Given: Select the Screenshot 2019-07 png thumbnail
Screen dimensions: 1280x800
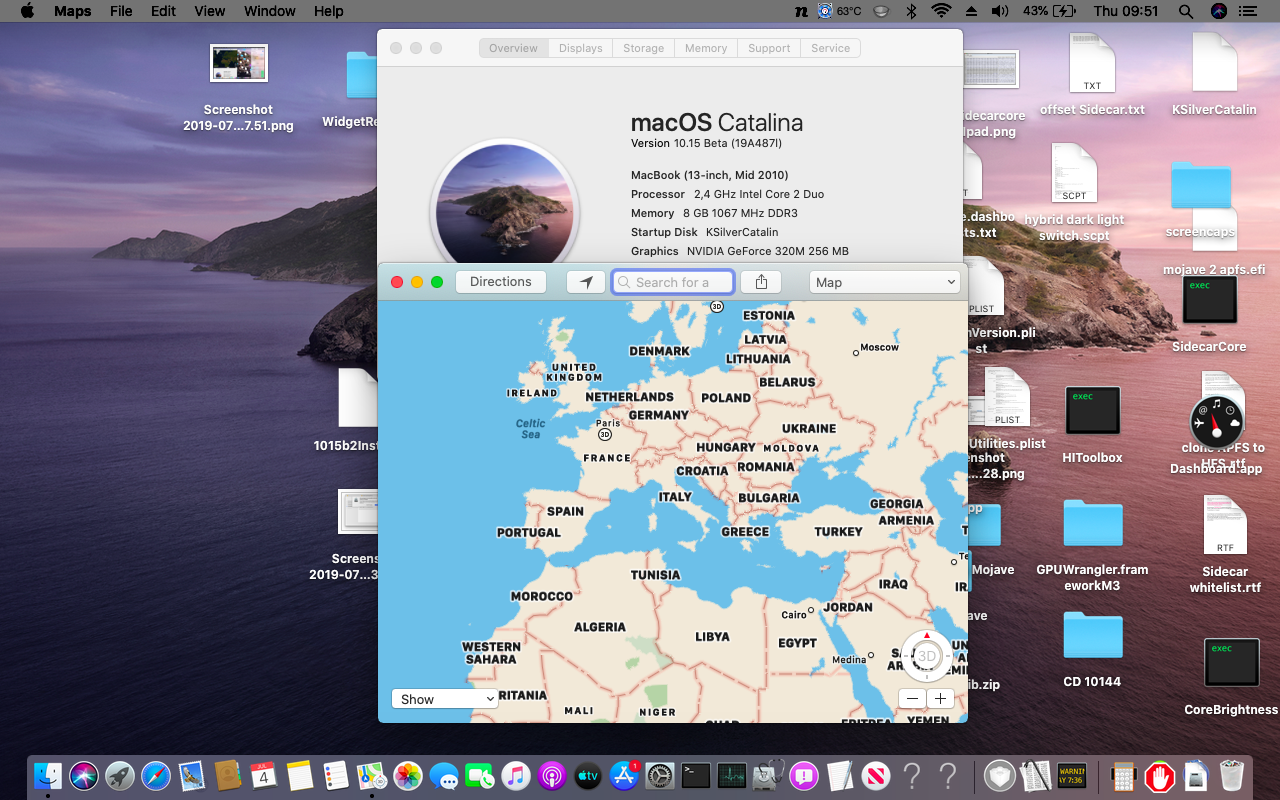Looking at the screenshot, I should 239,63.
